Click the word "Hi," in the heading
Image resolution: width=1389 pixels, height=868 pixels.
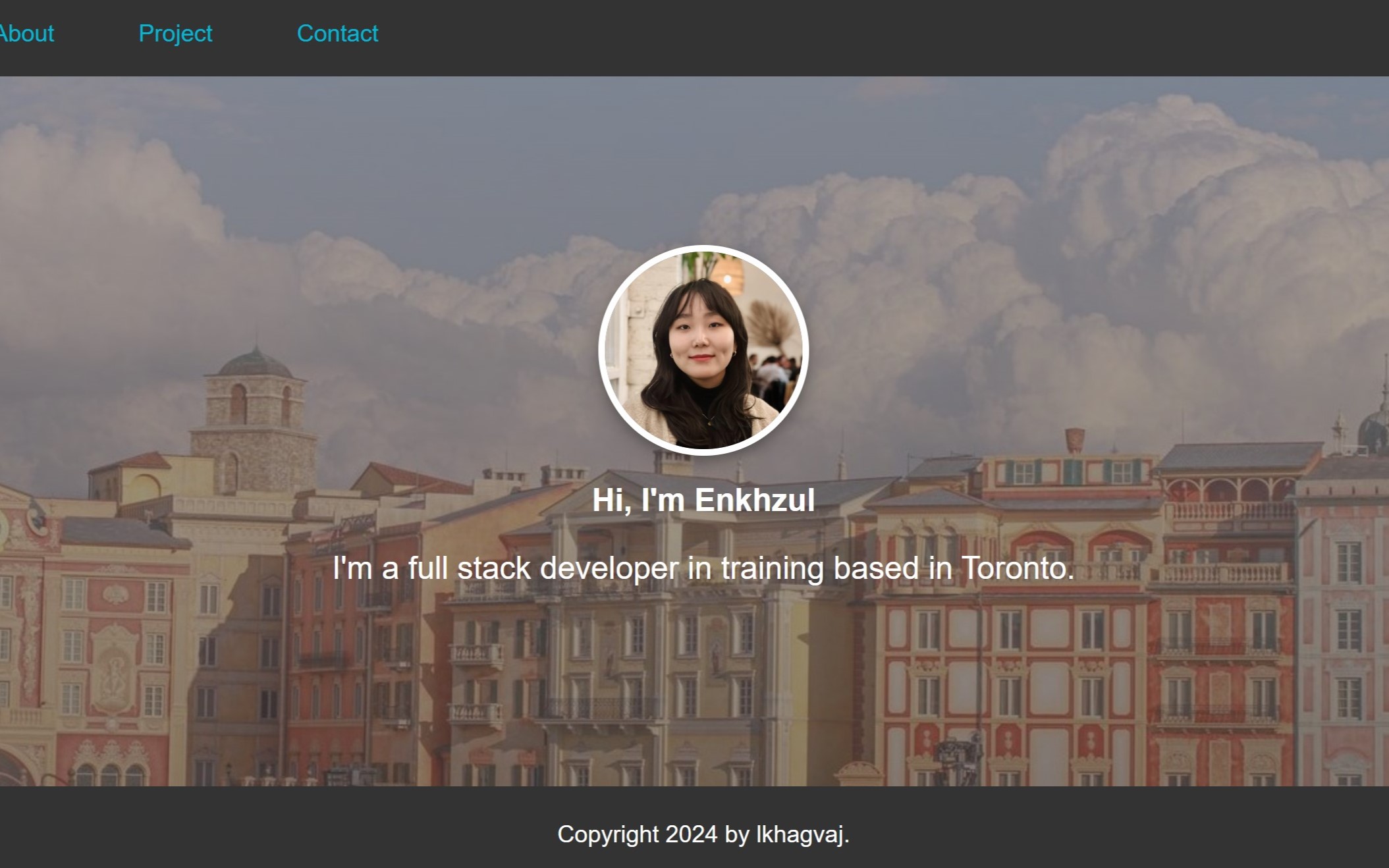[x=612, y=500]
